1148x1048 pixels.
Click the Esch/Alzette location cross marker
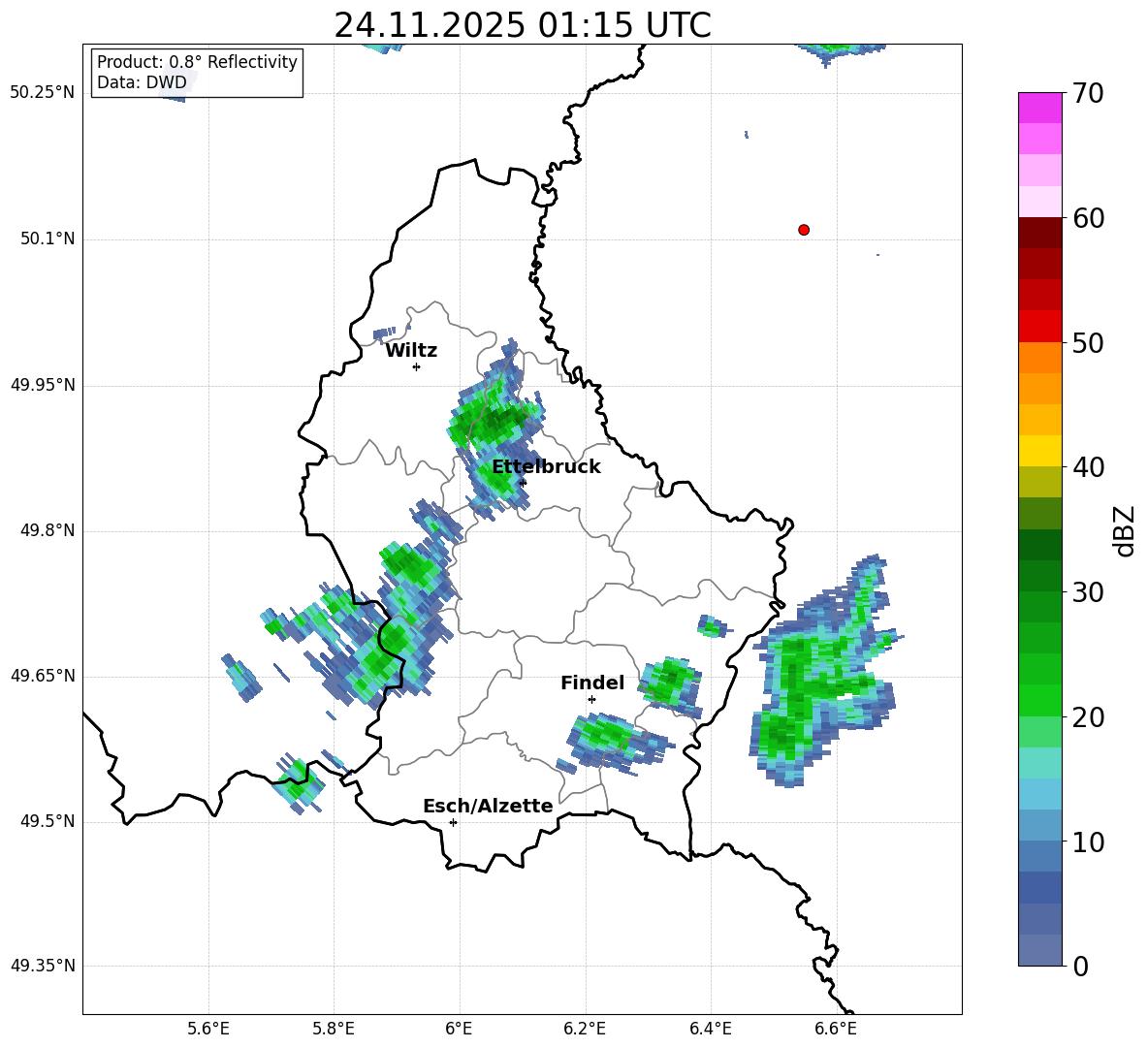(x=453, y=822)
